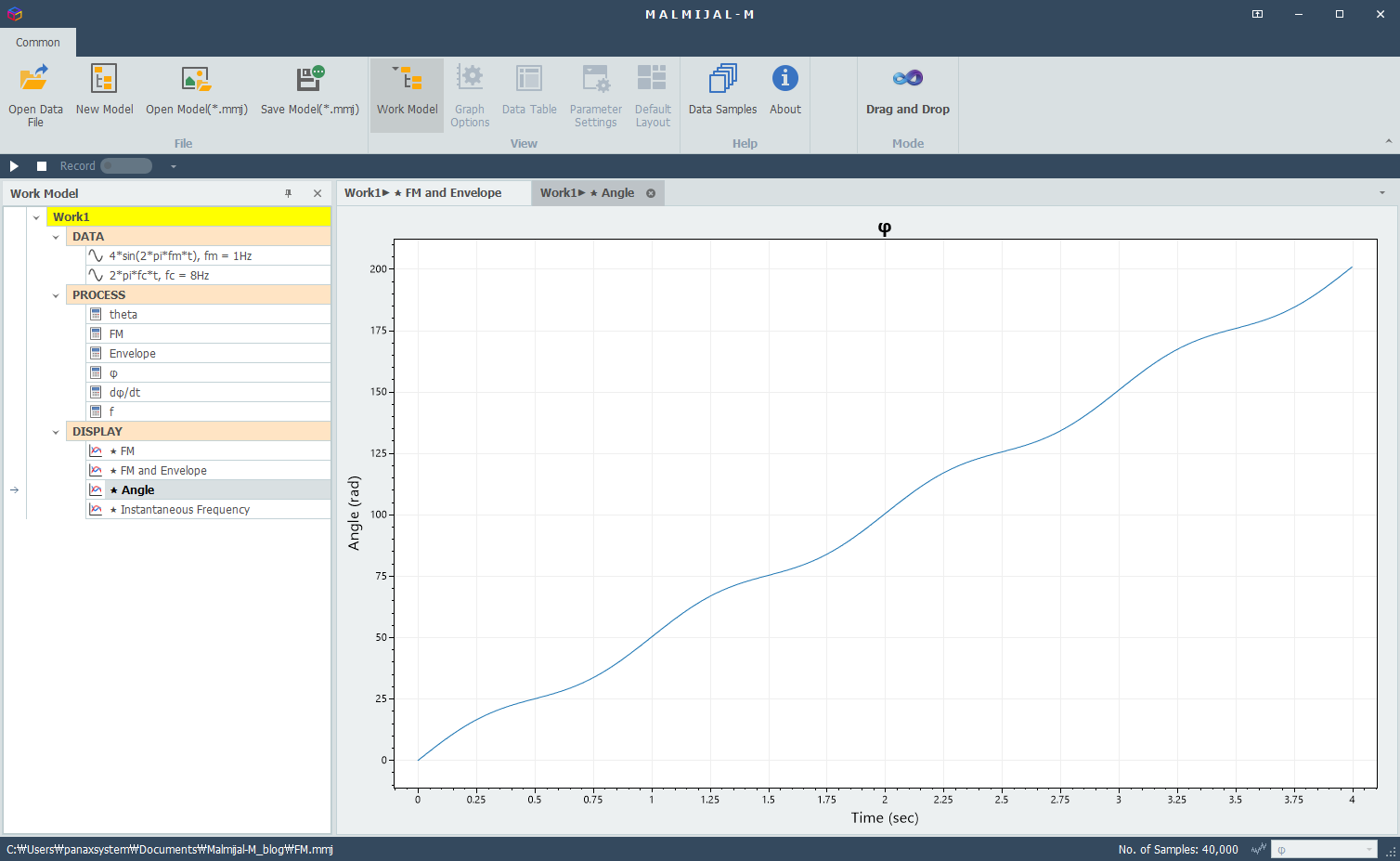
Task: Select the 4*sin(2*pi*fm*t) data item
Action: point(208,255)
